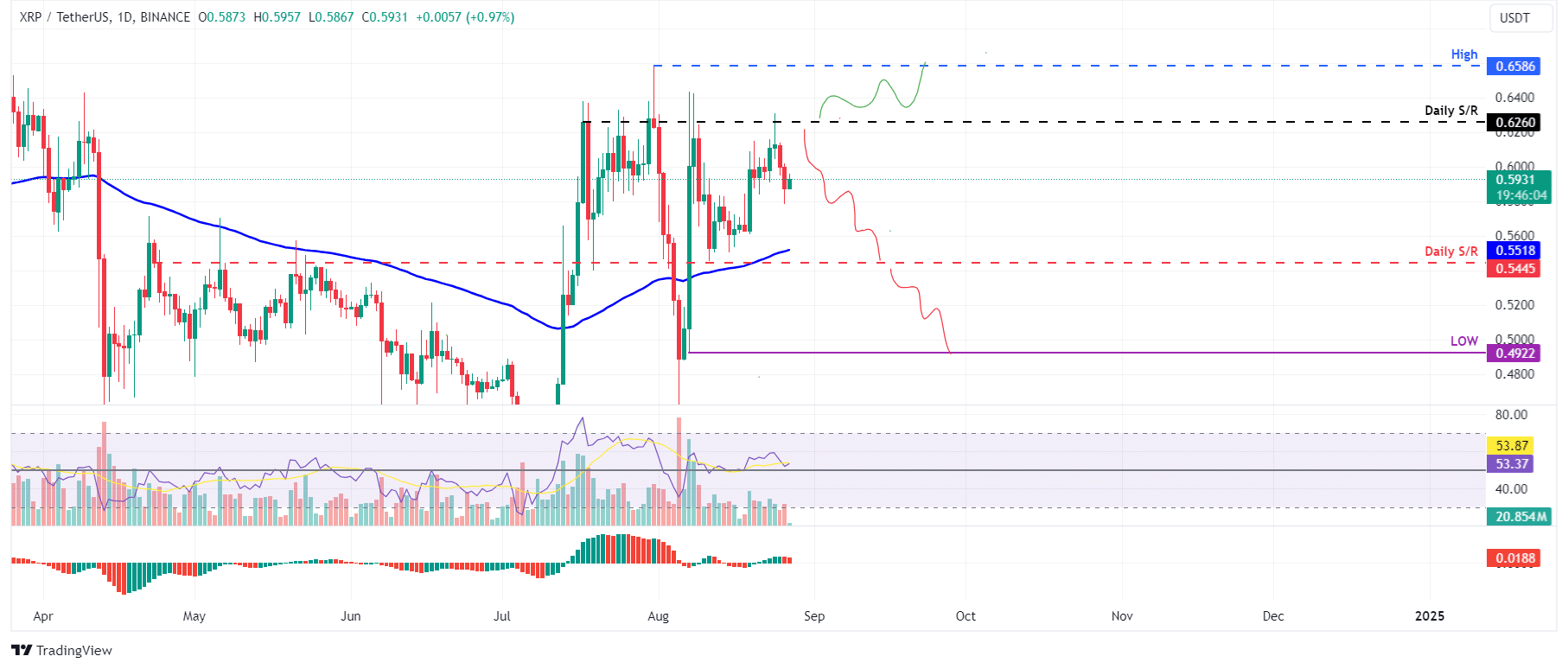The height and width of the screenshot is (669, 1568).
Task: Click the 0.5200 price scale tick
Action: coord(1515,305)
